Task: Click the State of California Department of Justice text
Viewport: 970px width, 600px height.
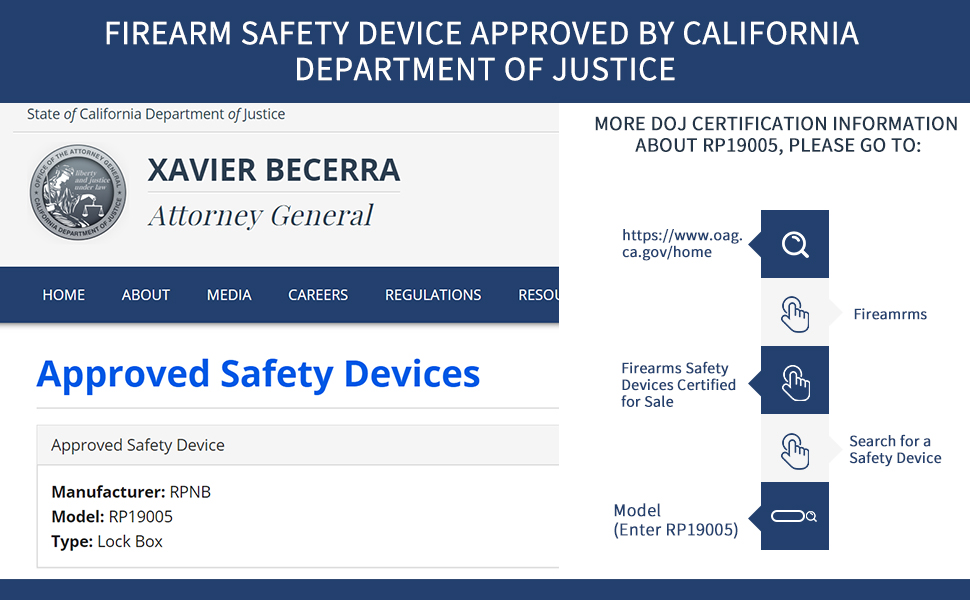Action: [x=156, y=114]
